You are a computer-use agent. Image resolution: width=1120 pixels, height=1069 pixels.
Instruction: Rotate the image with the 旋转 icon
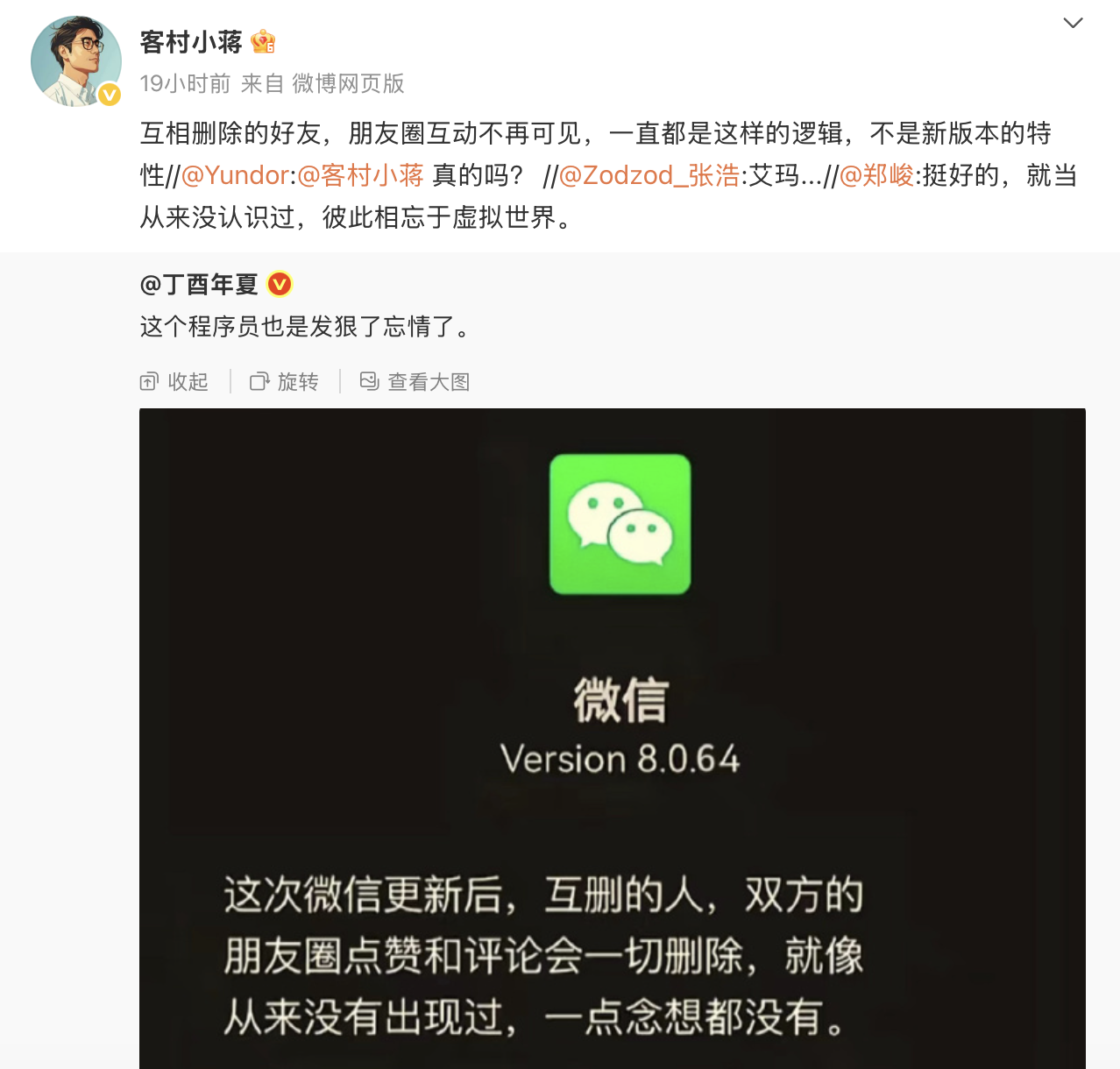259,382
